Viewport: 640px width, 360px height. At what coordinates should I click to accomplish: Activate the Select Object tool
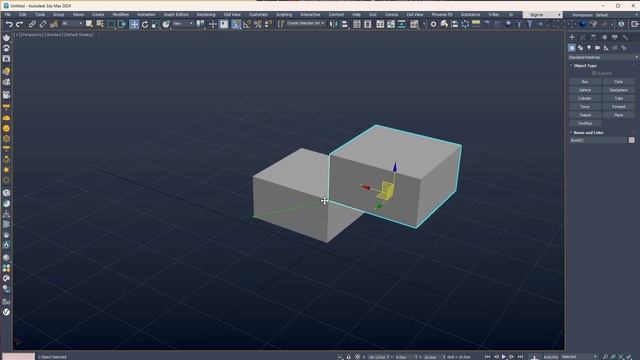(x=89, y=24)
